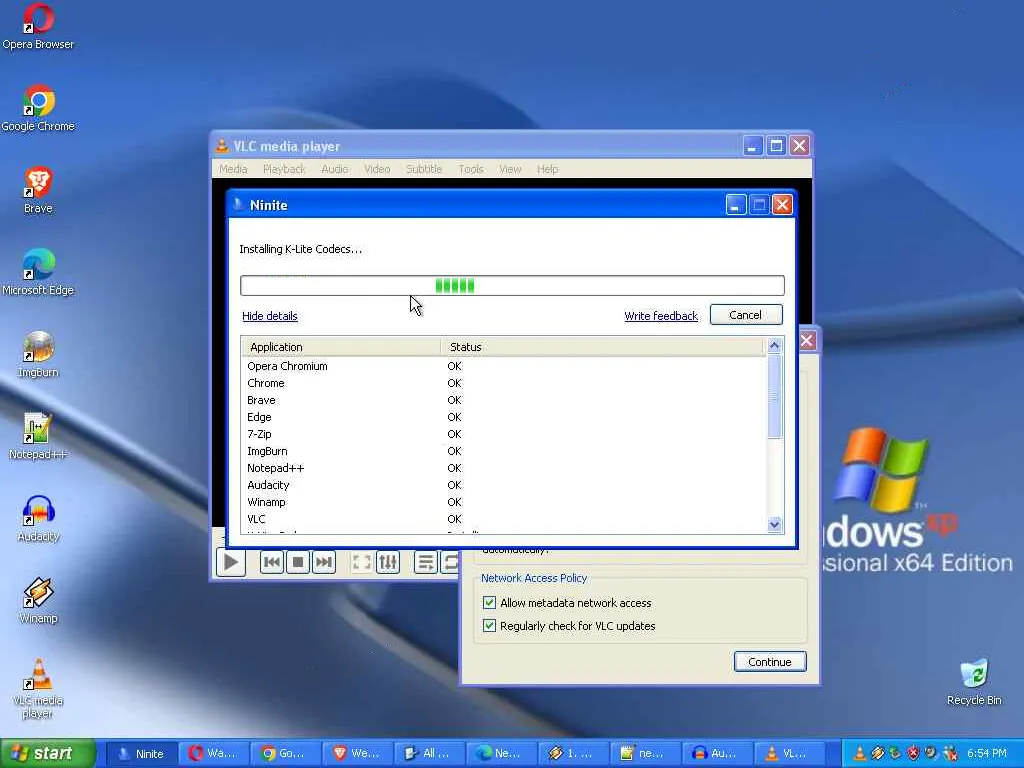1024x768 pixels.
Task: Open the Notepad++ desktop shortcut
Action: tap(38, 436)
